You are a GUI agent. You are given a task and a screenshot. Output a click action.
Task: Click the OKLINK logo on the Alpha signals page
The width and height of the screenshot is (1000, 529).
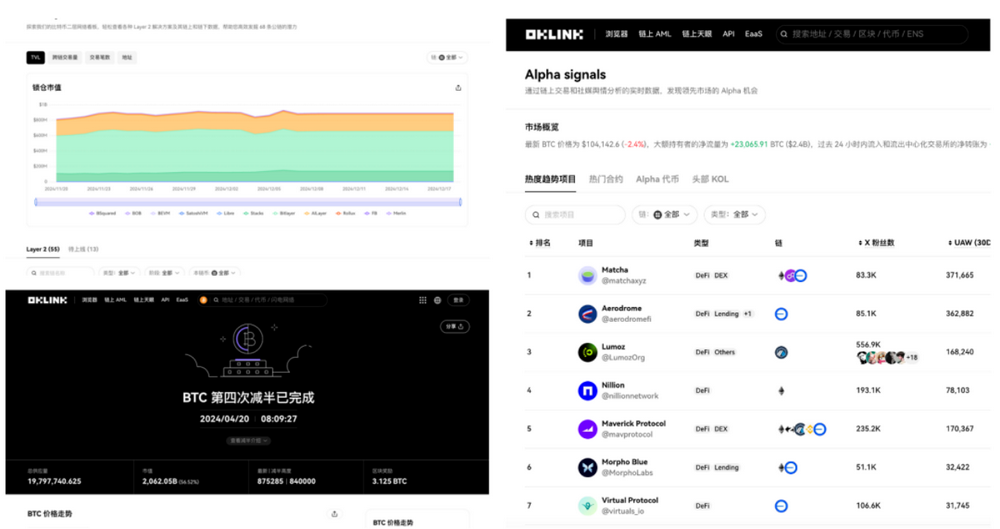tap(554, 34)
